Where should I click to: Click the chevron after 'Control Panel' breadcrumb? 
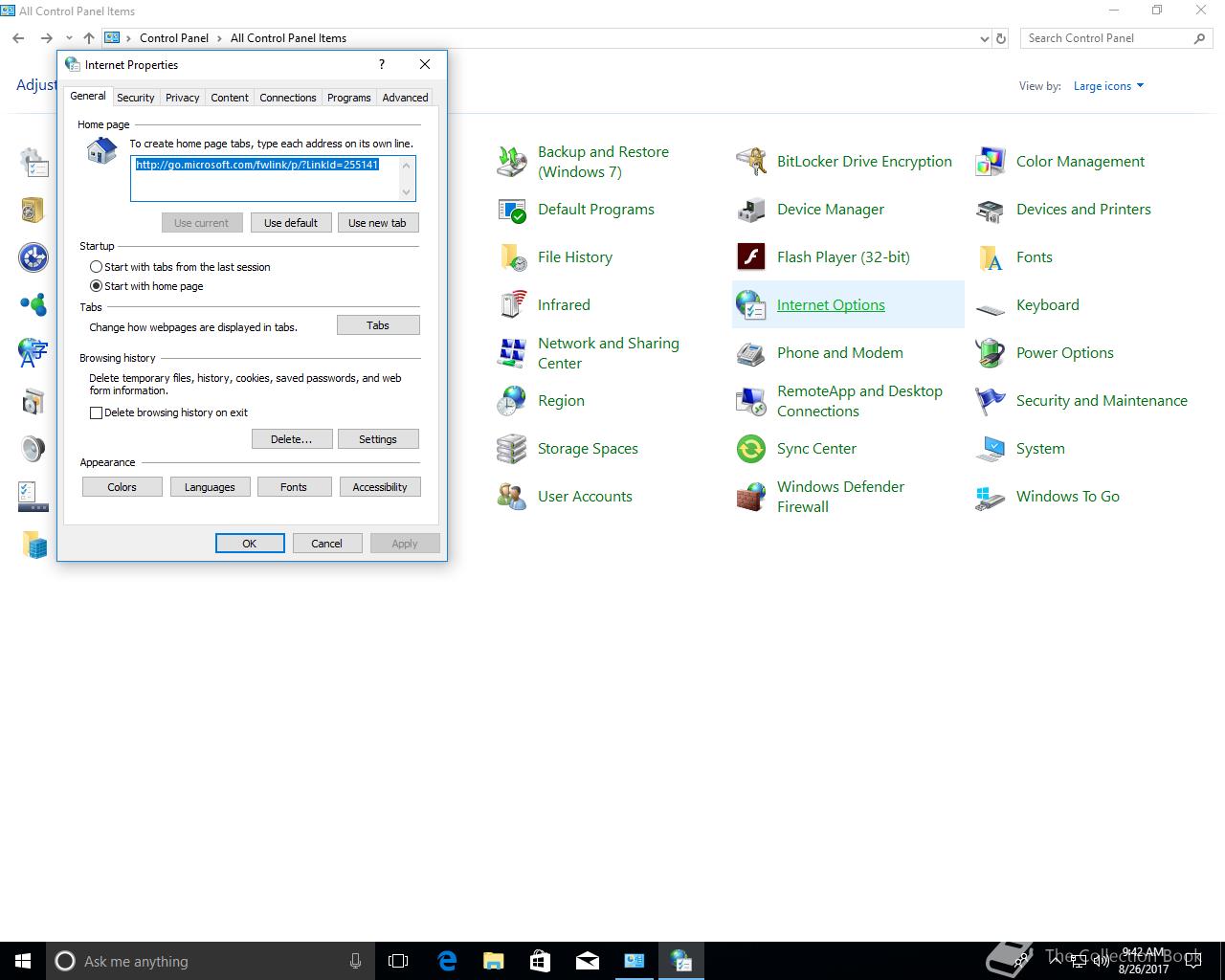[220, 38]
